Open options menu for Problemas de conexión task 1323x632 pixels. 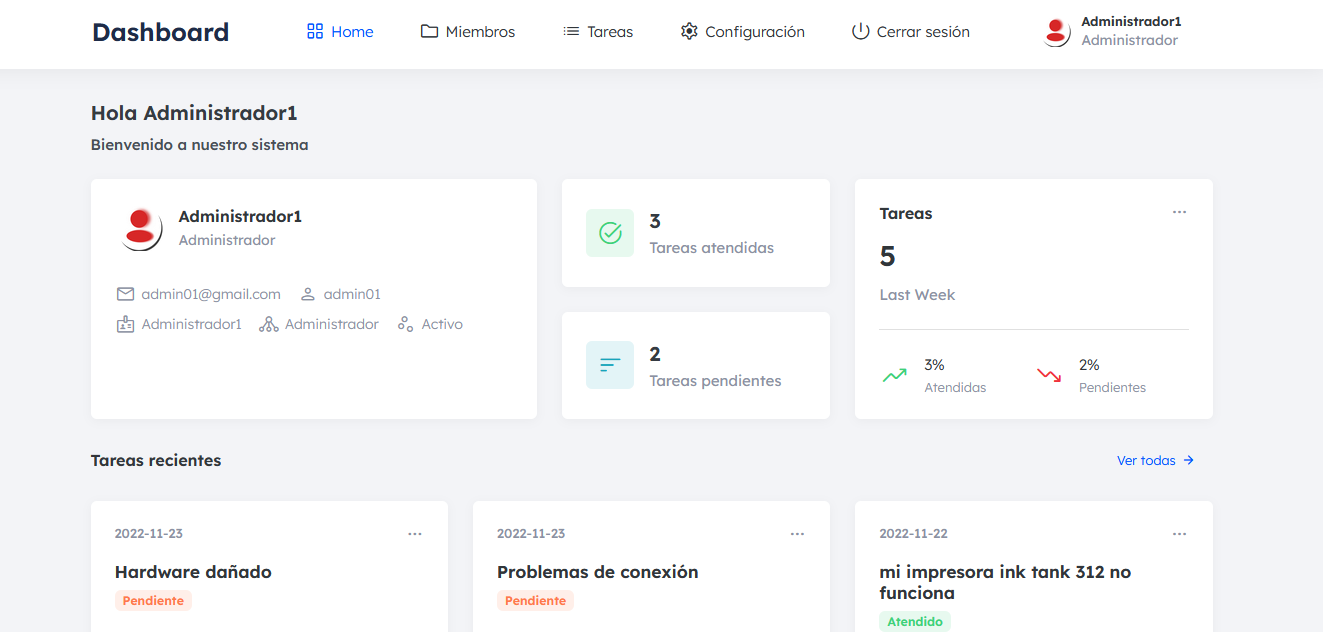(x=797, y=534)
